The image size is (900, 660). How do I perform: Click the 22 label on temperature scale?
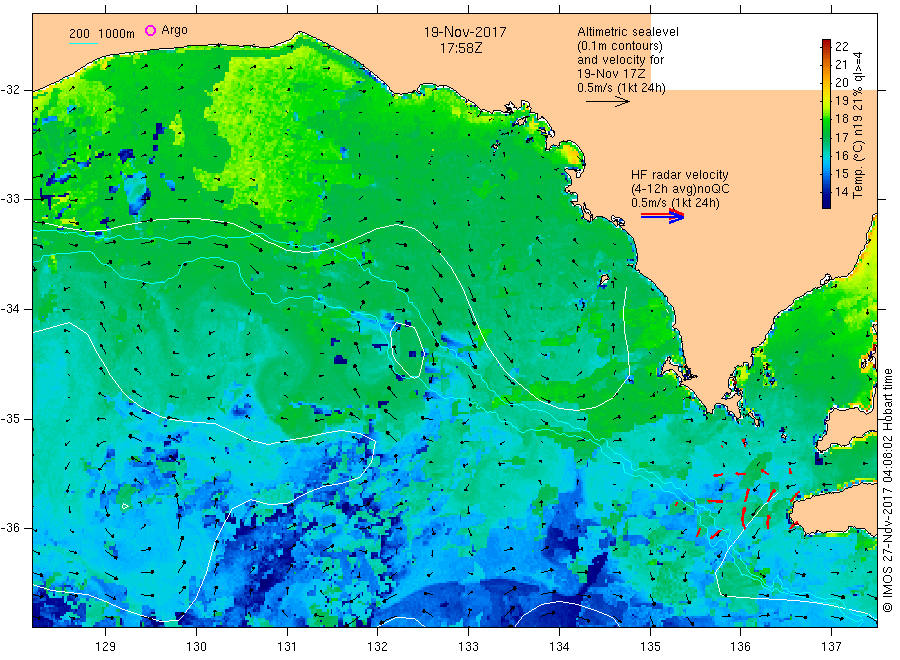tap(841, 46)
